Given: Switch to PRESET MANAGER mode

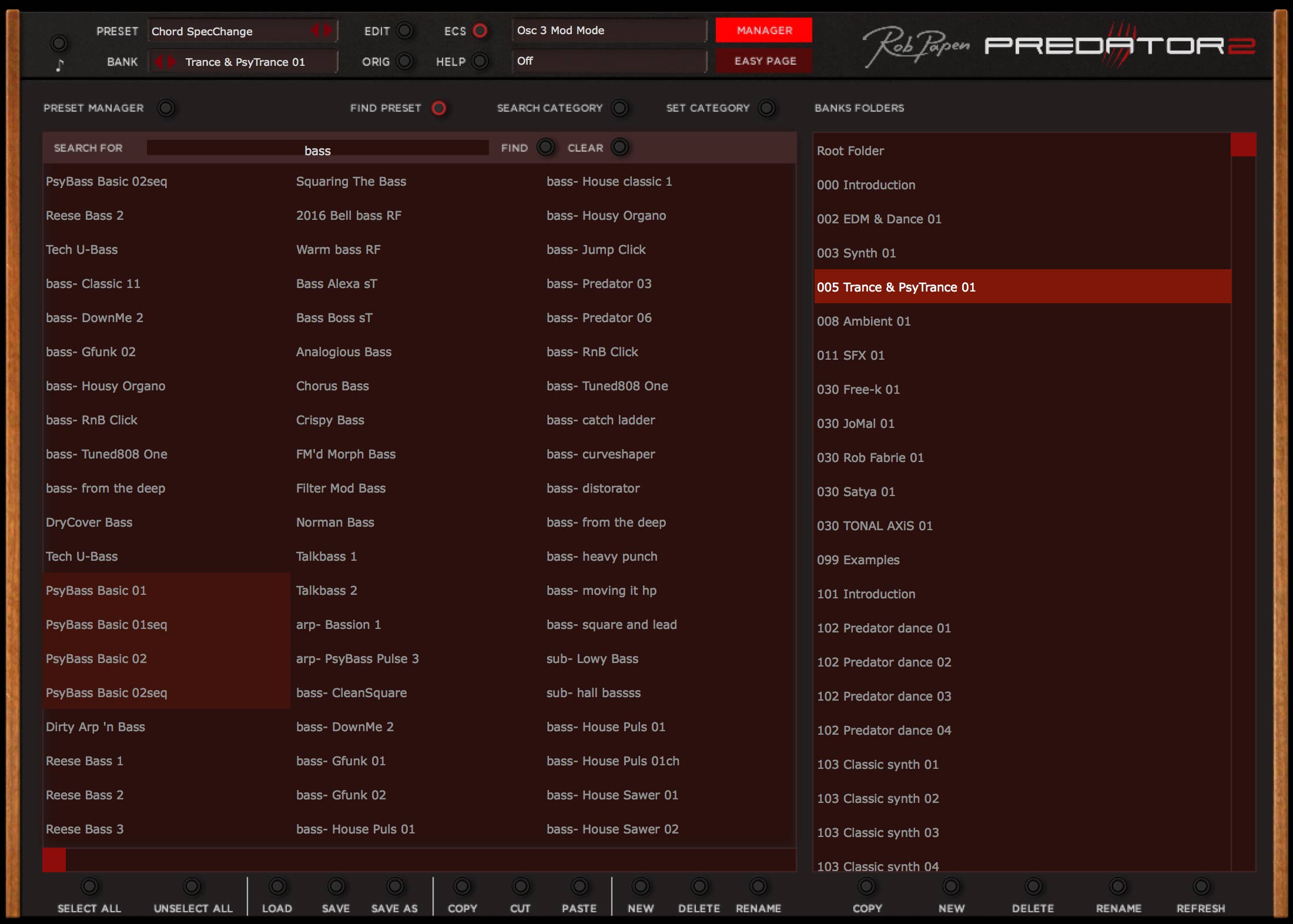Looking at the screenshot, I should coord(166,108).
